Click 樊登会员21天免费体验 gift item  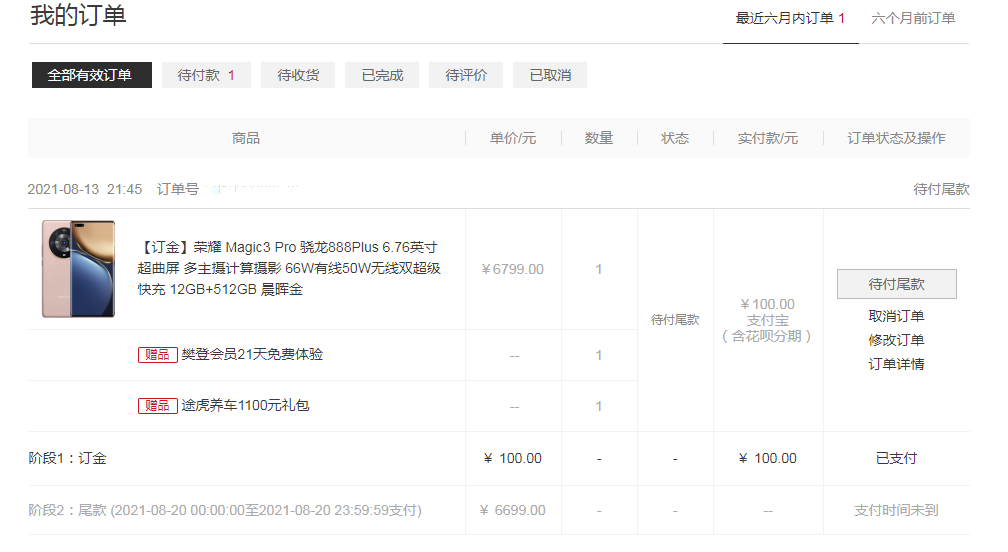(x=252, y=354)
